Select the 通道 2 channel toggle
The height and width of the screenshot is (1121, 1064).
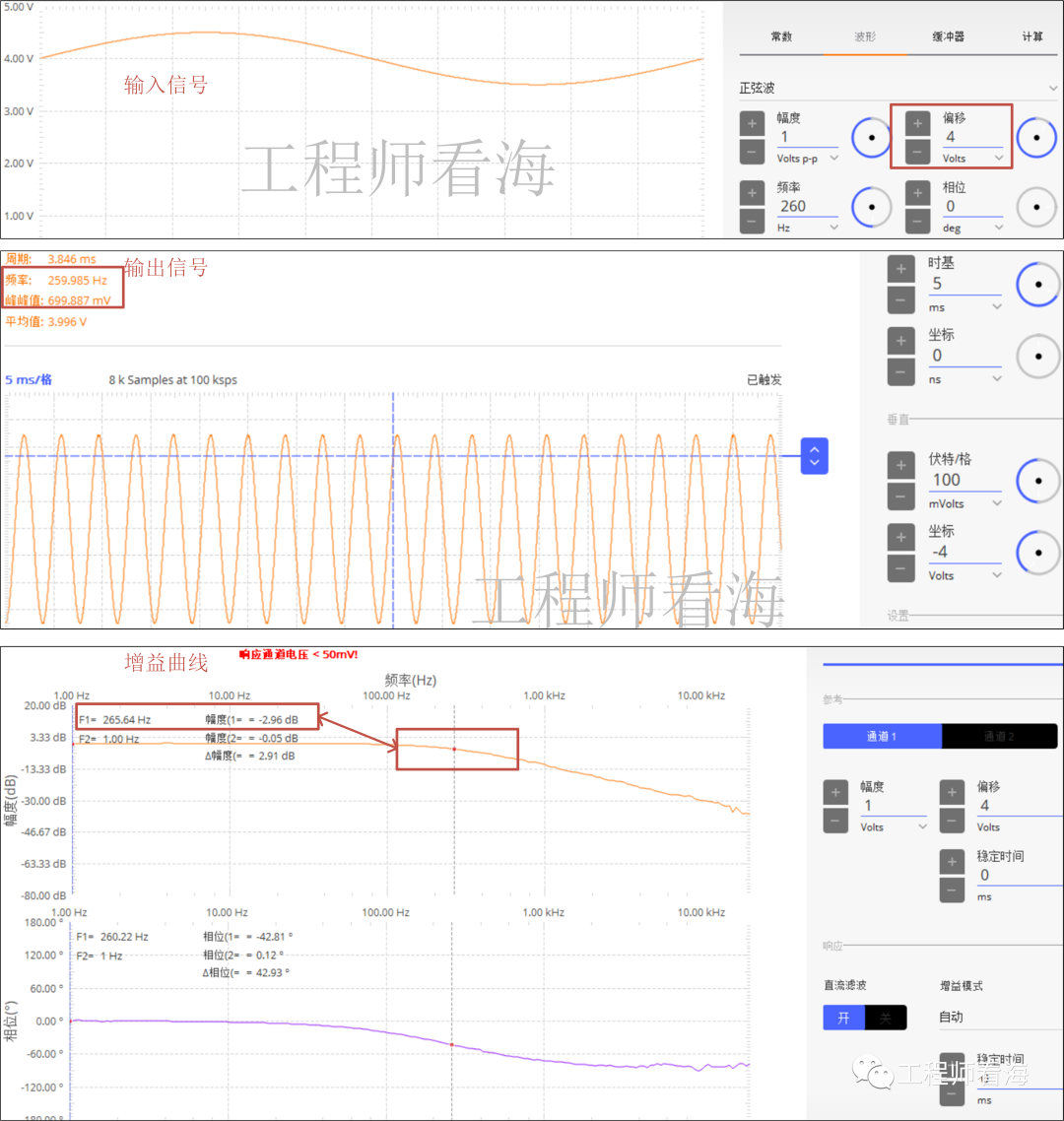(x=998, y=736)
